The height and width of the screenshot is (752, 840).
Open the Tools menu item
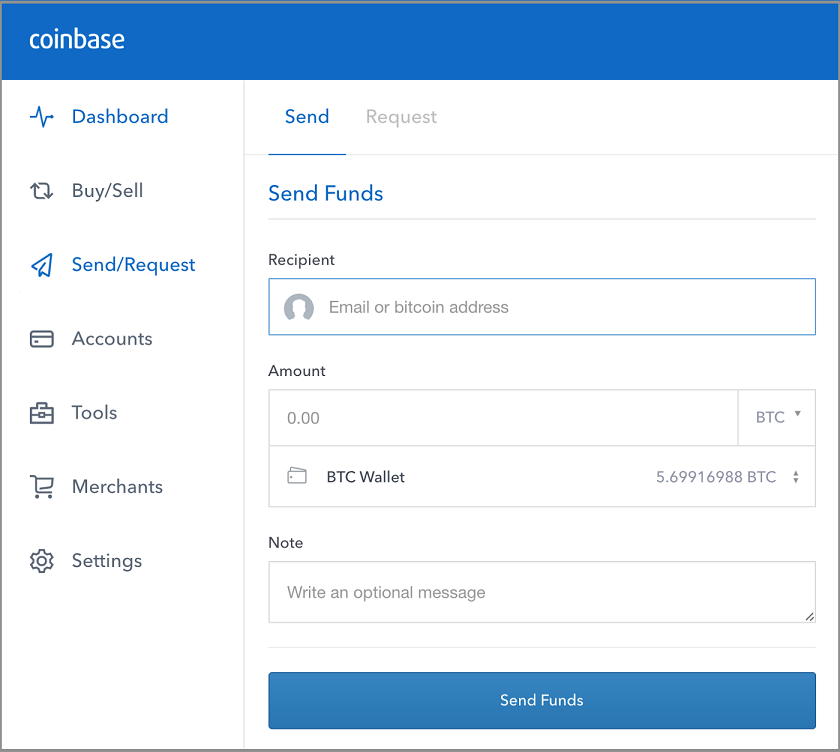(94, 413)
